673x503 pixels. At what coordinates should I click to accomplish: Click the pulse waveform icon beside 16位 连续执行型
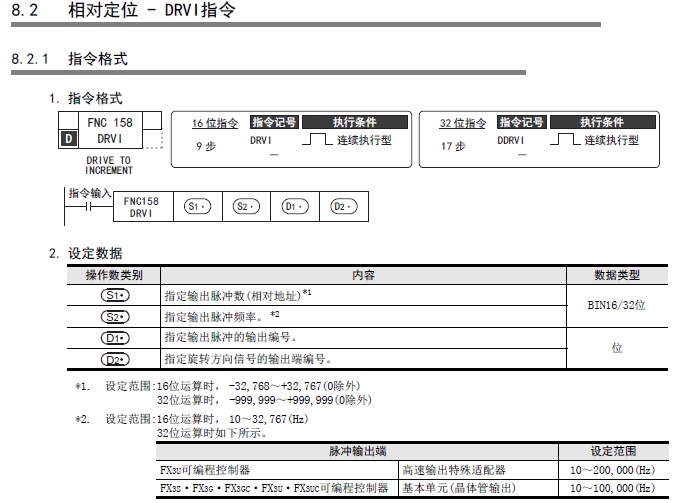tap(318, 140)
